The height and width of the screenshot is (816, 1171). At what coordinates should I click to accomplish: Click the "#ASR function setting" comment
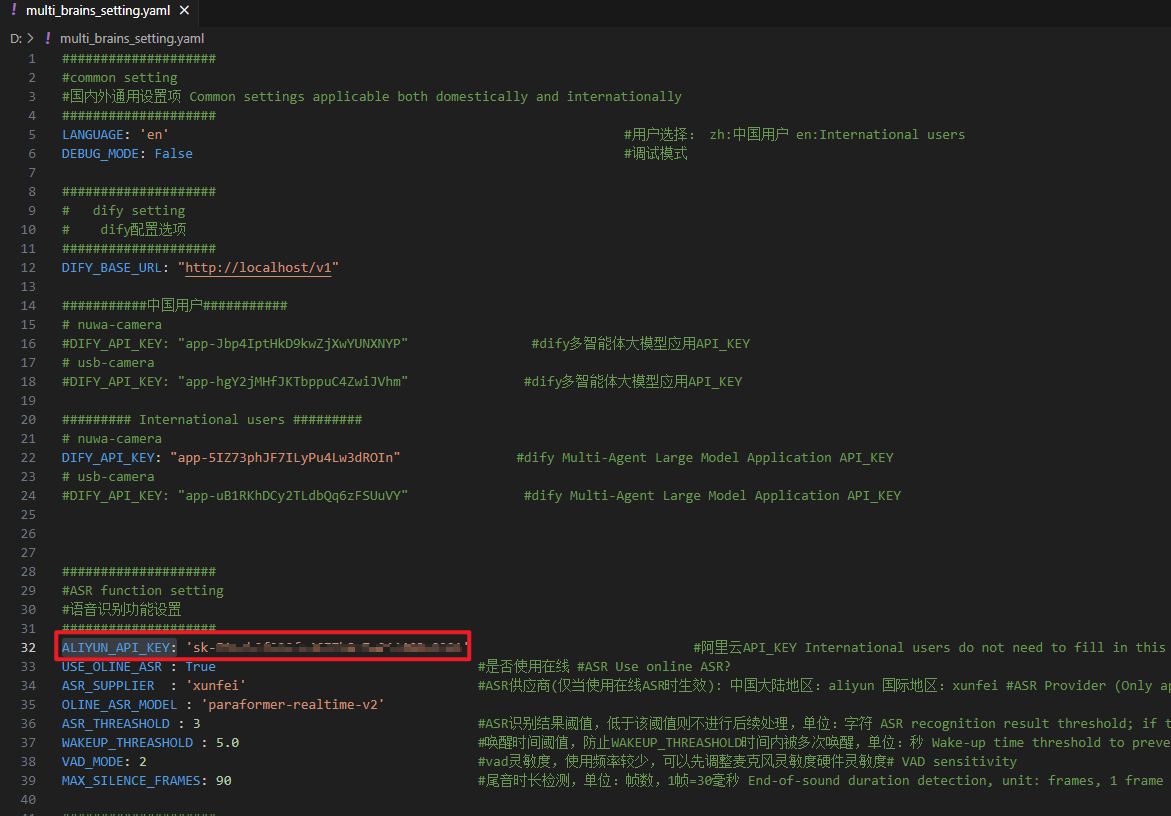point(143,591)
